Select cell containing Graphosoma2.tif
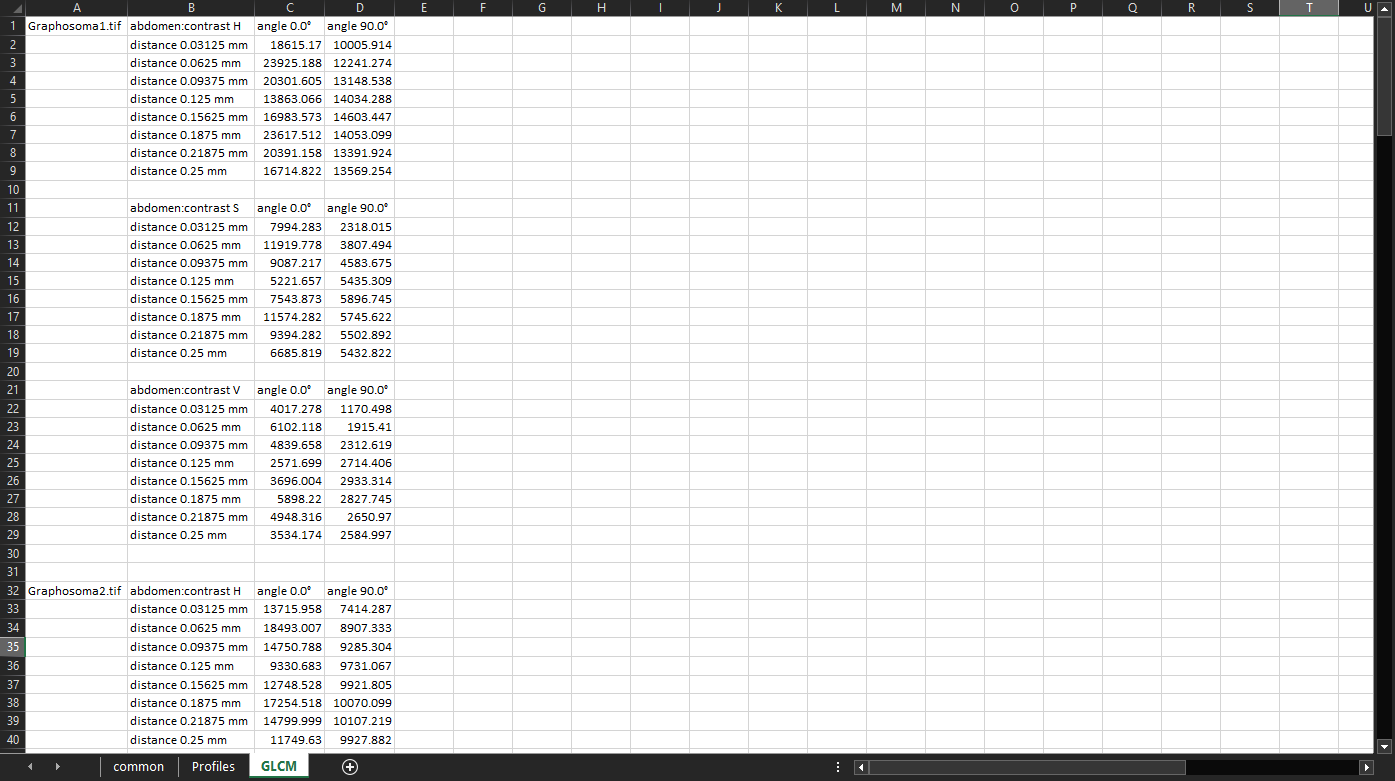The width and height of the screenshot is (1395, 781). pyautogui.click(x=76, y=591)
